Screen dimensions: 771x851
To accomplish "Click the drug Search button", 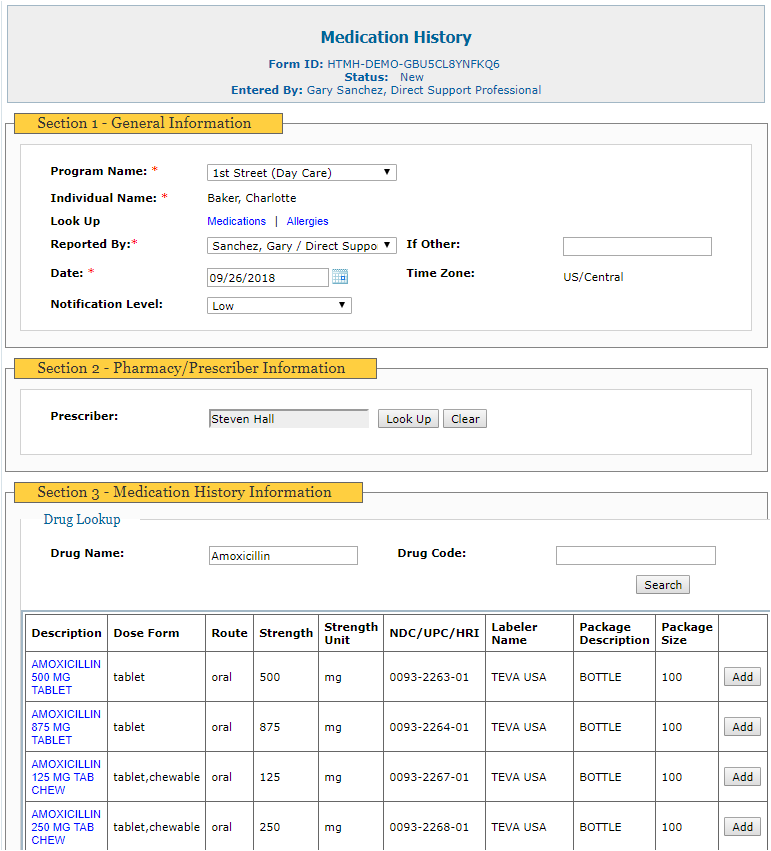I will 662,585.
